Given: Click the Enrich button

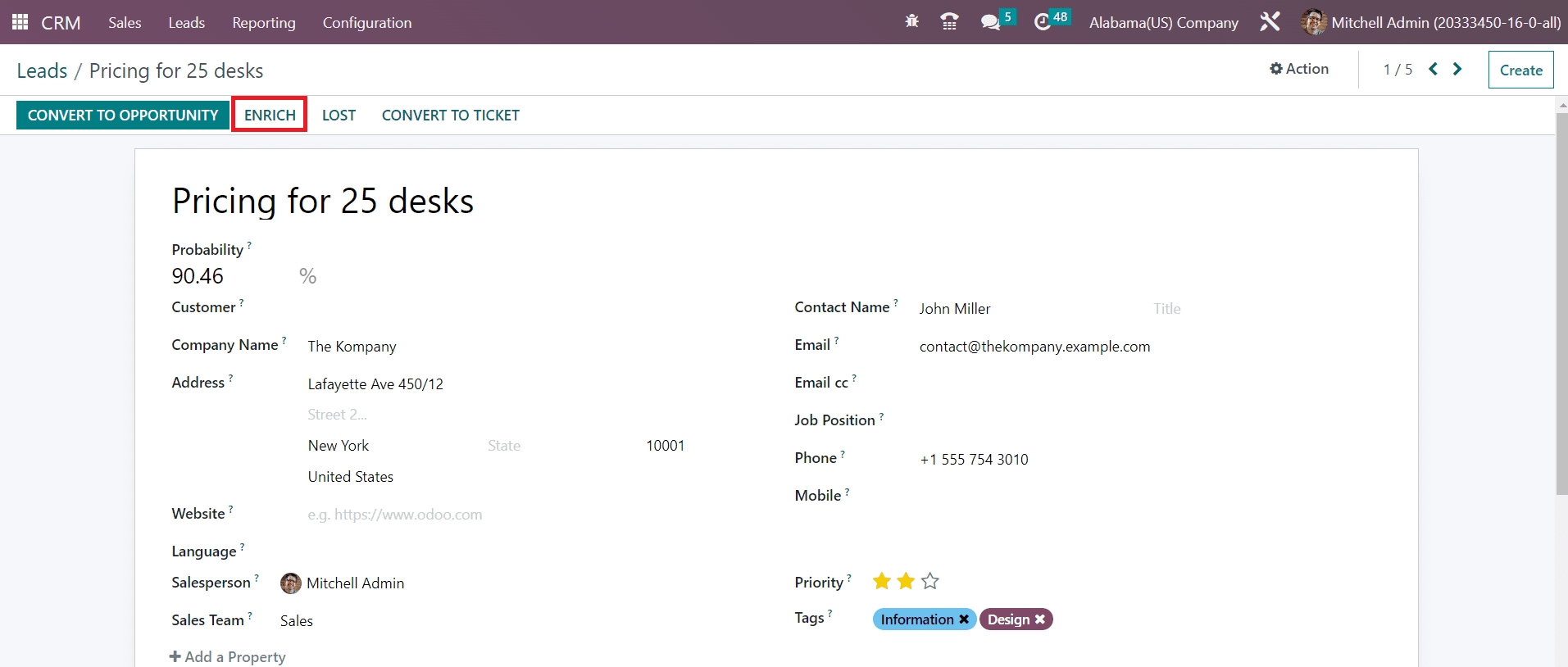Looking at the screenshot, I should pyautogui.click(x=270, y=115).
